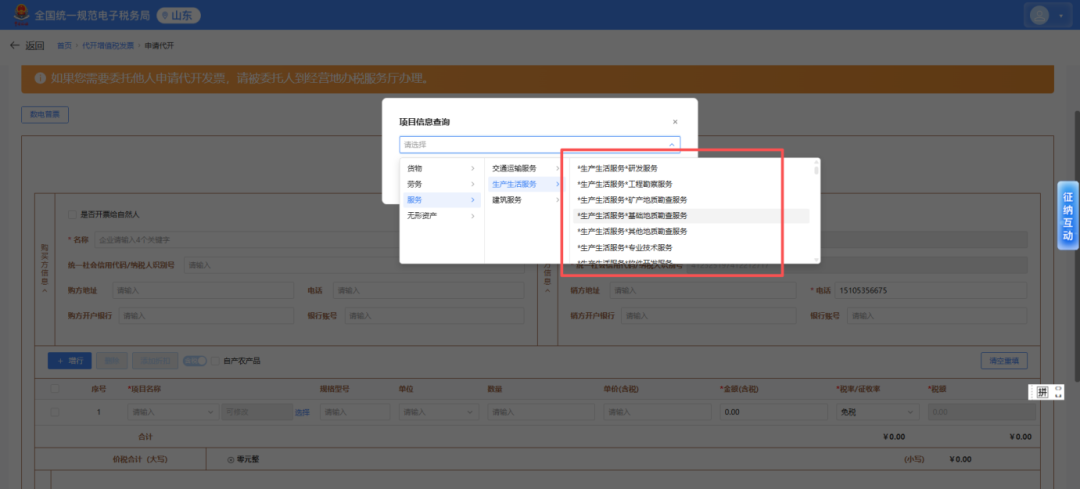The width and height of the screenshot is (1080, 489).
Task: Click the 拼 input method icon
Action: pyautogui.click(x=1041, y=392)
